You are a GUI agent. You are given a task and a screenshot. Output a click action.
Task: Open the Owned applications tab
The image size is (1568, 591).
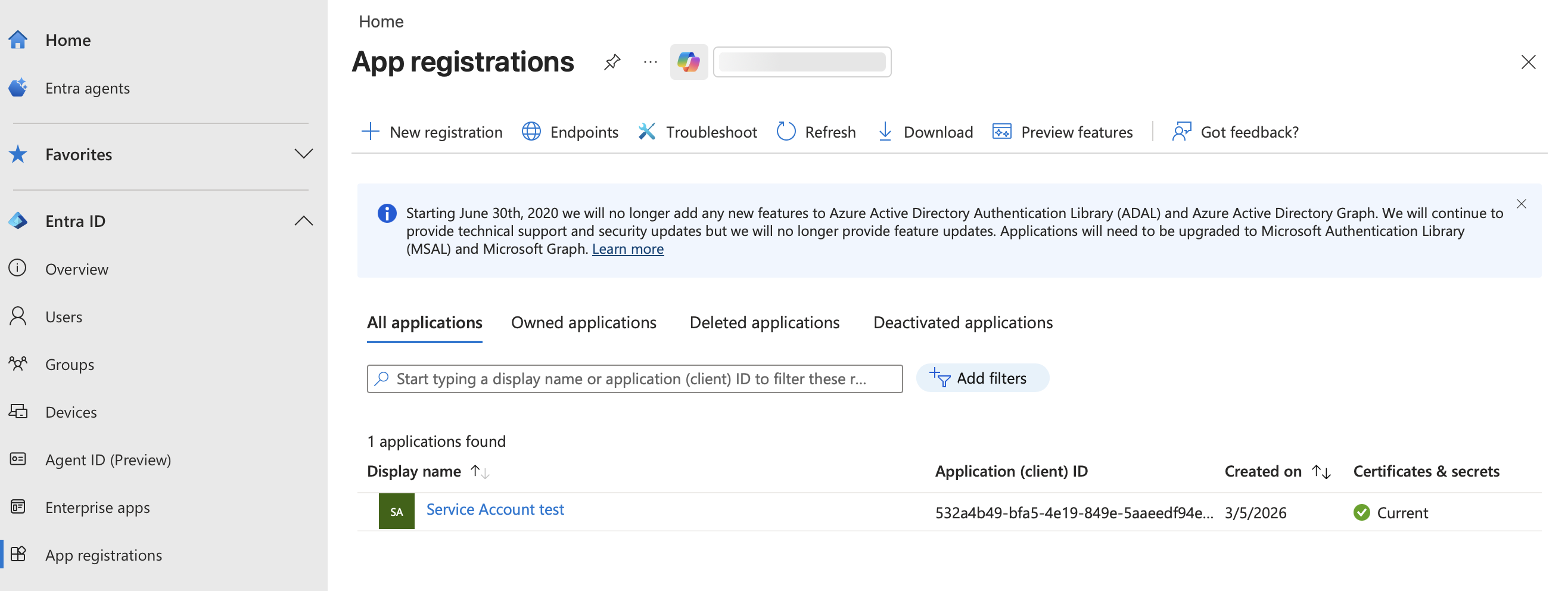pyautogui.click(x=583, y=322)
